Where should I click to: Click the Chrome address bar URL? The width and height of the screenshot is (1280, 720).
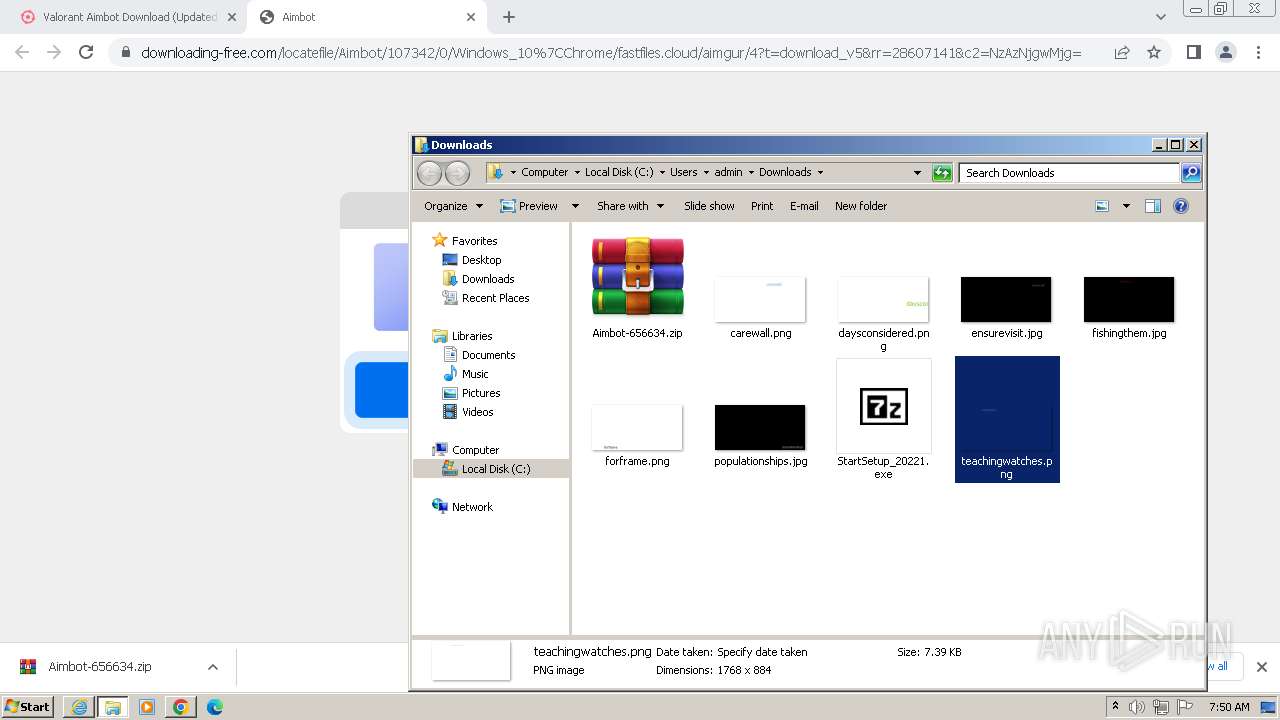[611, 53]
